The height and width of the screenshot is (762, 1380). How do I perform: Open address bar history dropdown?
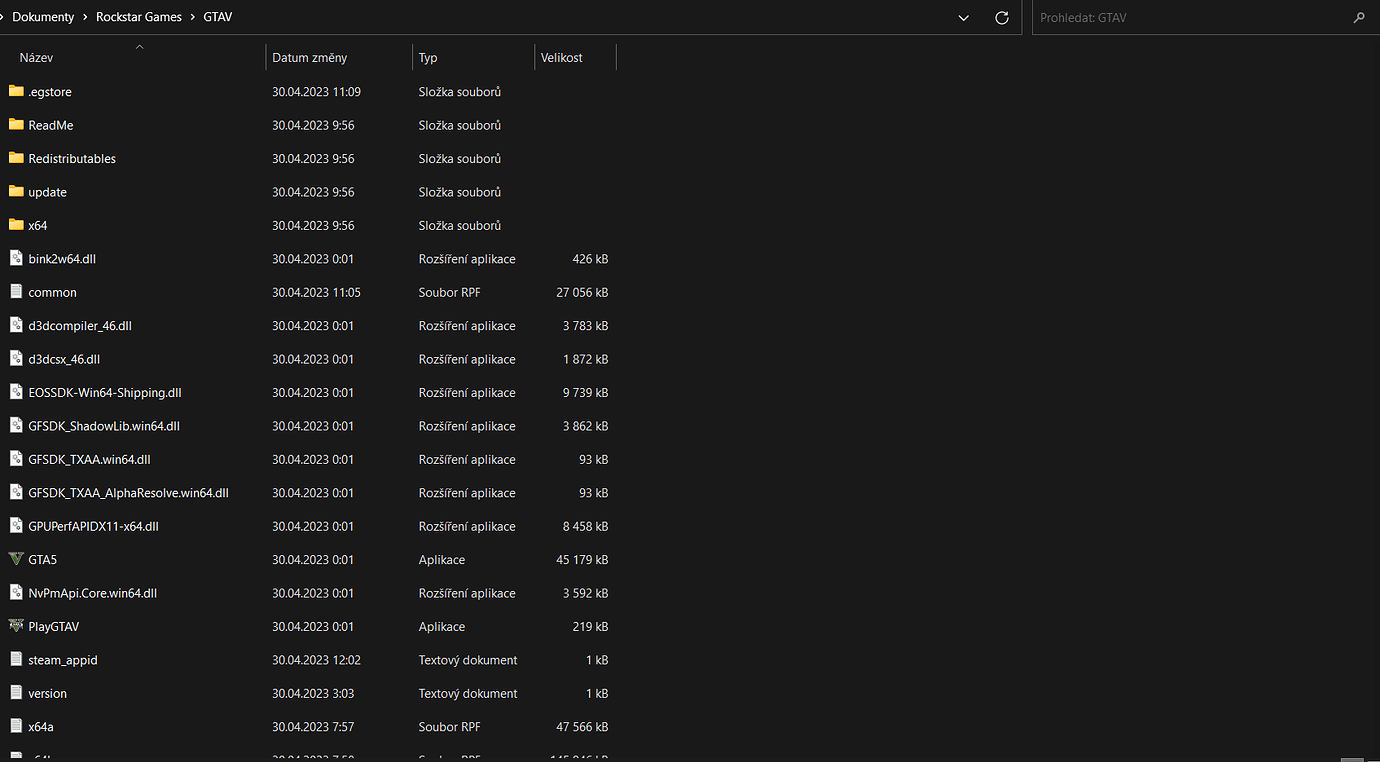pyautogui.click(x=963, y=18)
